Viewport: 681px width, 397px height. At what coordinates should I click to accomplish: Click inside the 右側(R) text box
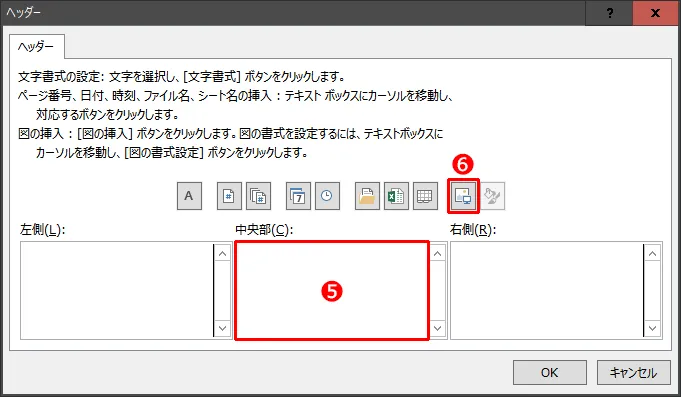[546, 291]
